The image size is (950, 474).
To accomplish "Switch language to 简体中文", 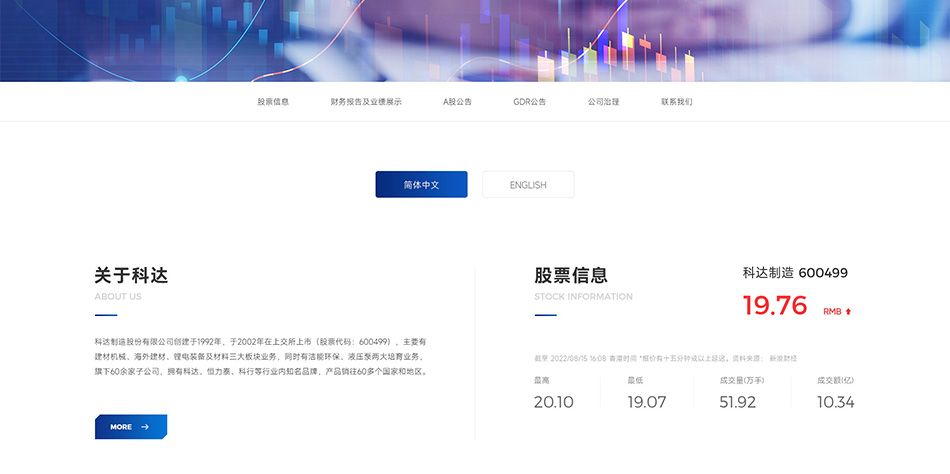I will click(x=421, y=185).
